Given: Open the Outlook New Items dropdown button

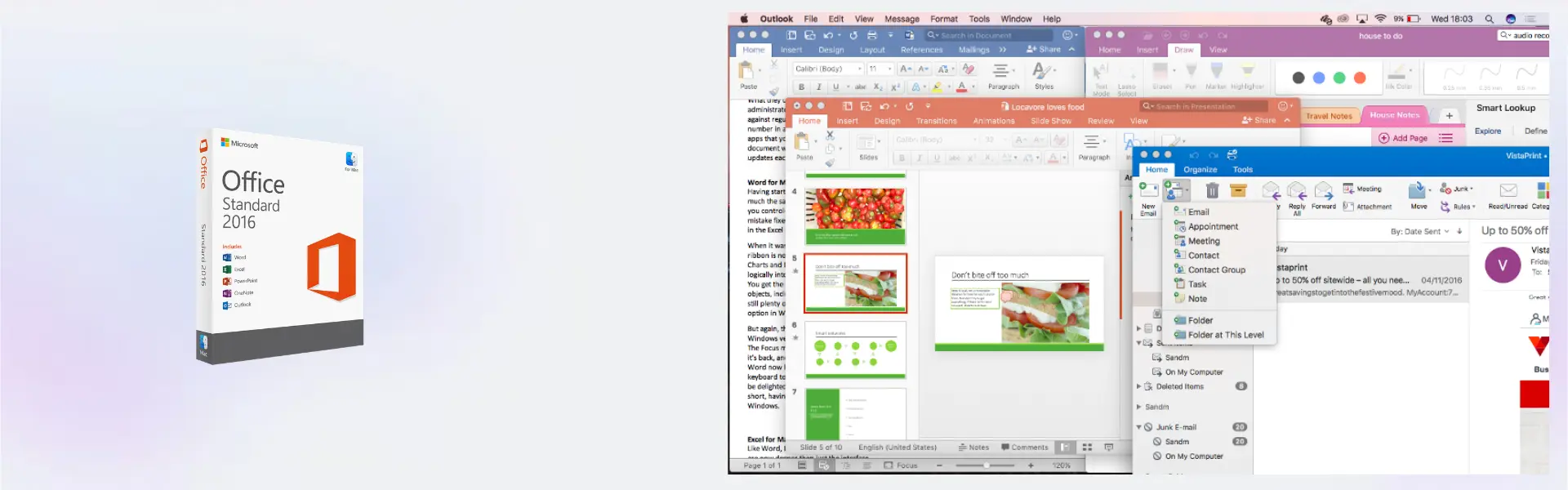Looking at the screenshot, I should pyautogui.click(x=1177, y=191).
